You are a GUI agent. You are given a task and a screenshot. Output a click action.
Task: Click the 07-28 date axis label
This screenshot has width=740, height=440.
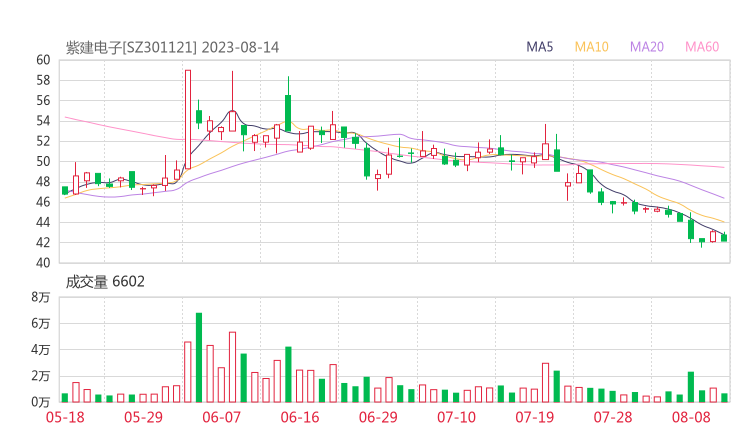point(613,417)
